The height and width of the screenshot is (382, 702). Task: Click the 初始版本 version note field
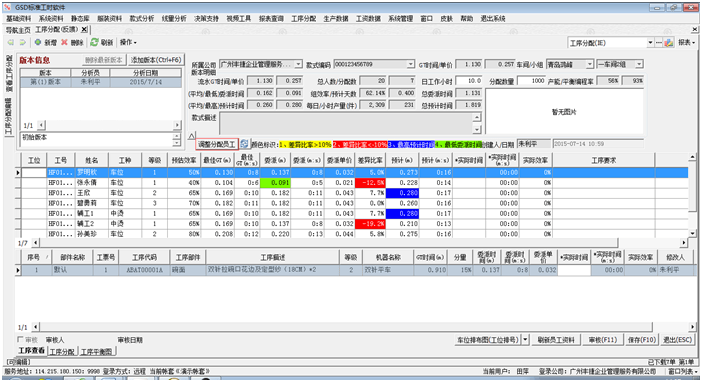click(x=96, y=140)
